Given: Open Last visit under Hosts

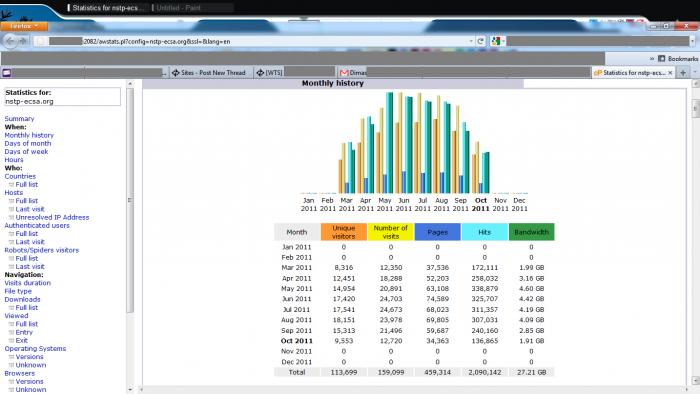Looking at the screenshot, I should (30, 209).
